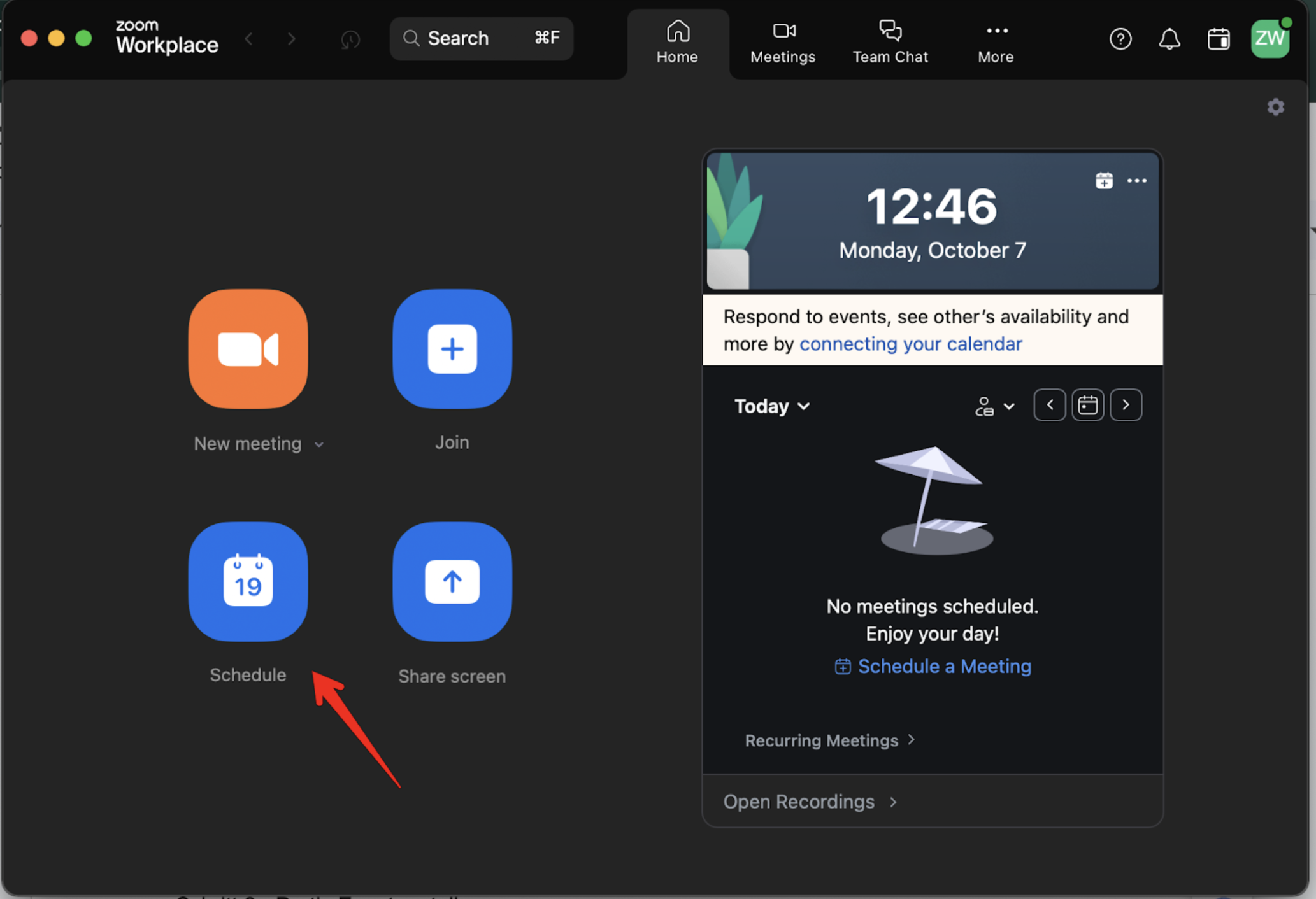Open the notifications bell icon
The image size is (1316, 899).
(x=1169, y=39)
